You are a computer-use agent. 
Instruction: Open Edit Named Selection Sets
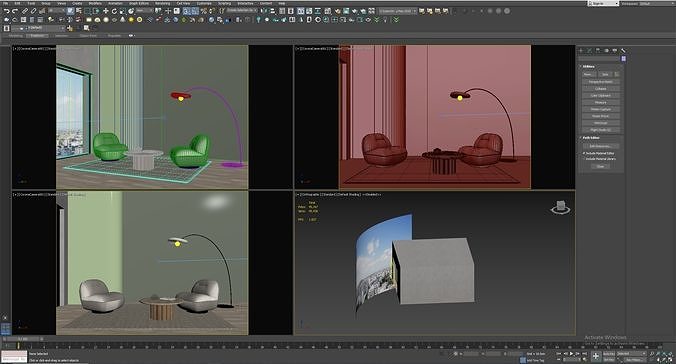[x=222, y=11]
